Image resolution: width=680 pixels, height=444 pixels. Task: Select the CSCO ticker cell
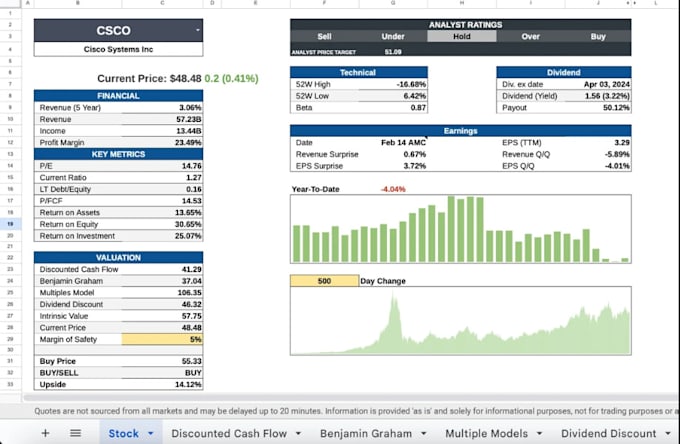coord(118,30)
